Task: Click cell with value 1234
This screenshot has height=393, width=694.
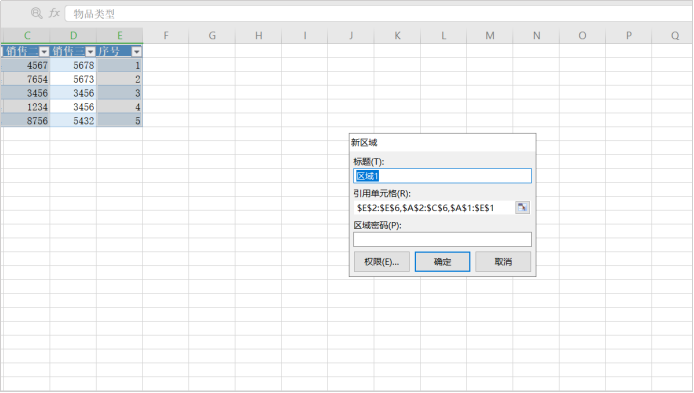Action: click(x=26, y=107)
